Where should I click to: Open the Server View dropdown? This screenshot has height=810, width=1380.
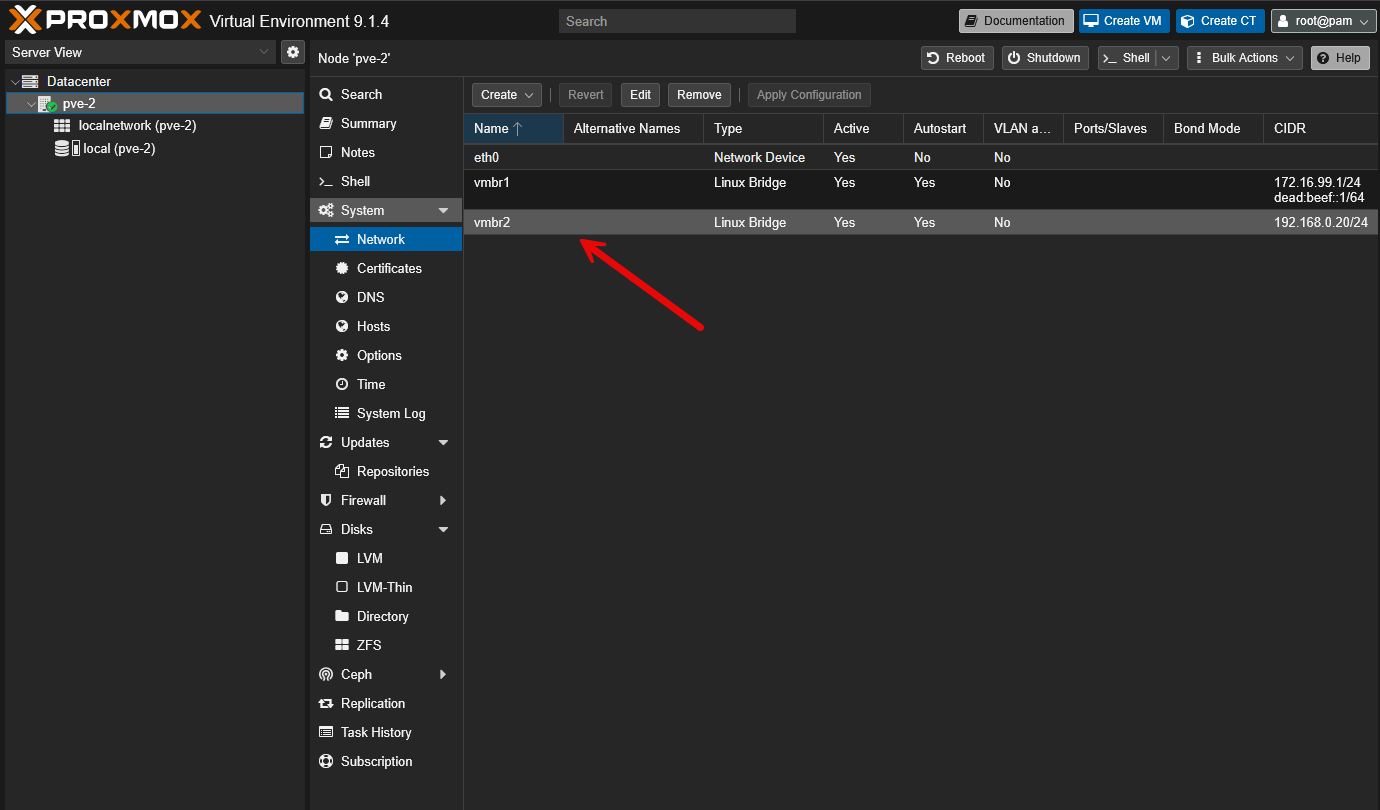(x=140, y=52)
